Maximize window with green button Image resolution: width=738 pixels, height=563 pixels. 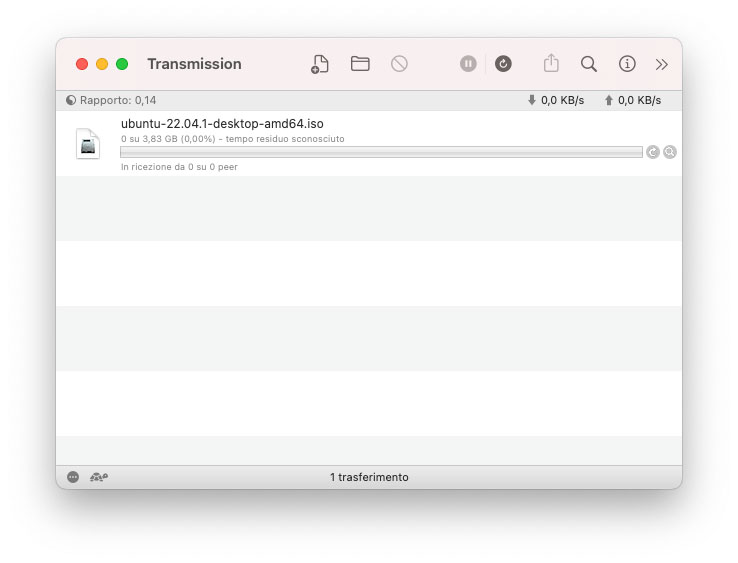(122, 64)
